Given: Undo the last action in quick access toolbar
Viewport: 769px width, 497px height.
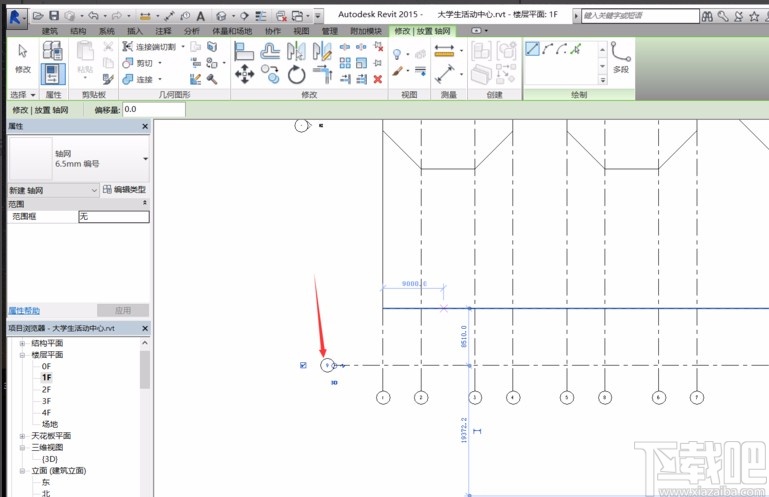Looking at the screenshot, I should point(93,16).
